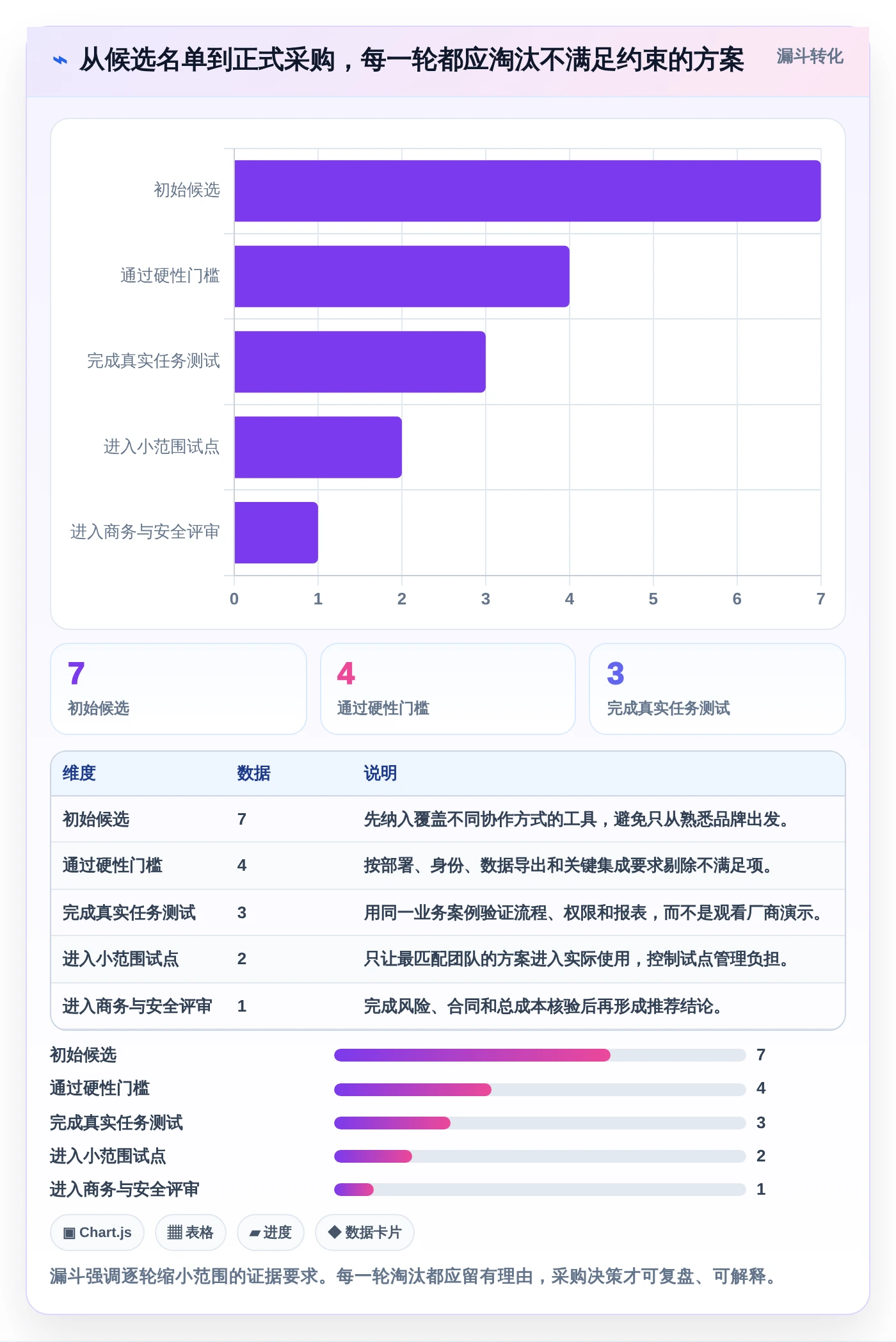Click the 初始候选 chart axis label

pyautogui.click(x=186, y=190)
